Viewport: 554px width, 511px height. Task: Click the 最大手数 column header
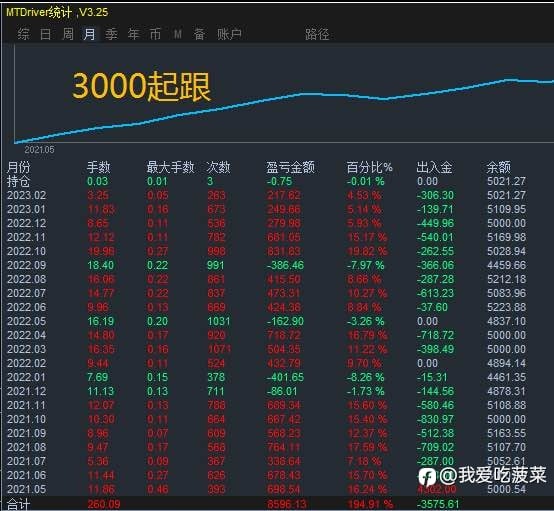(x=170, y=167)
